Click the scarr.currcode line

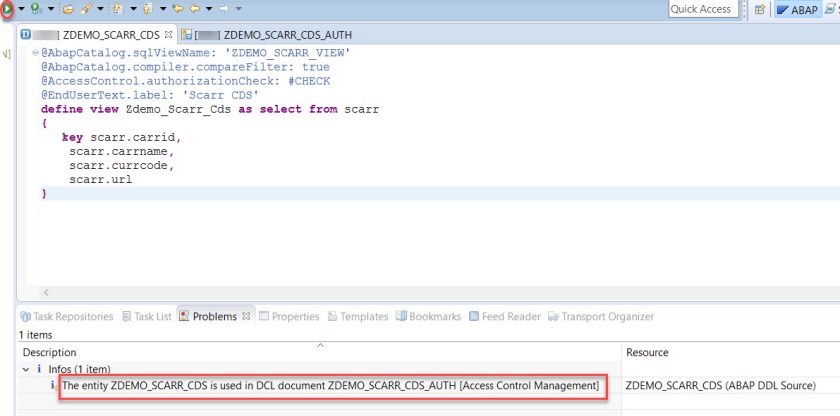coord(122,165)
